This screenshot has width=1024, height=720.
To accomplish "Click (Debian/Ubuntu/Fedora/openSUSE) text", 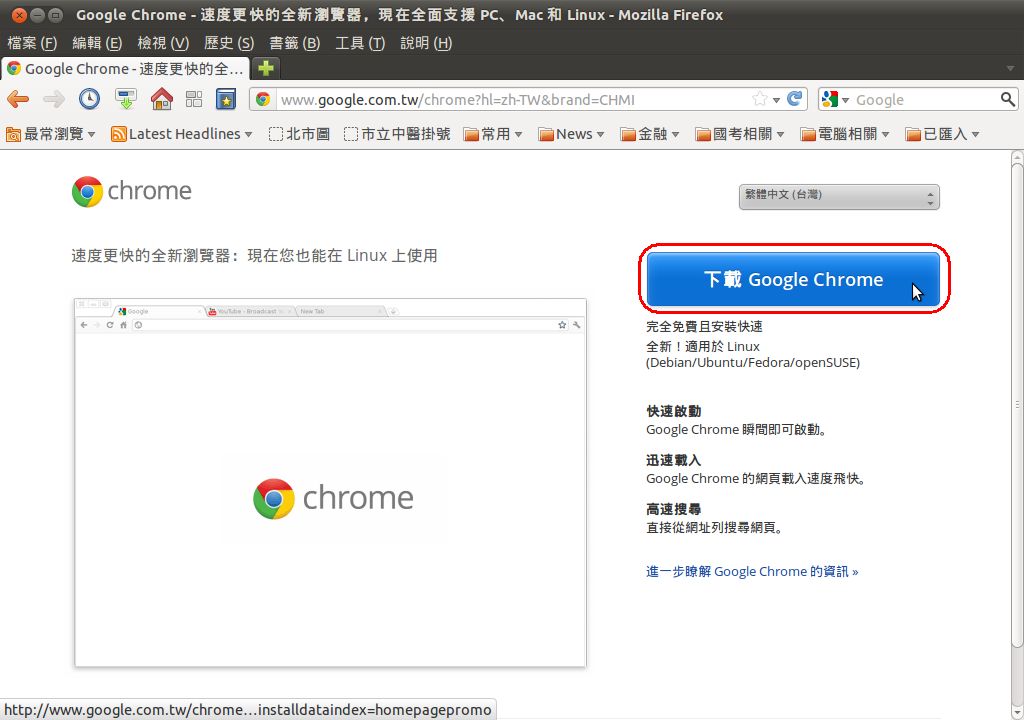I will click(x=752, y=363).
